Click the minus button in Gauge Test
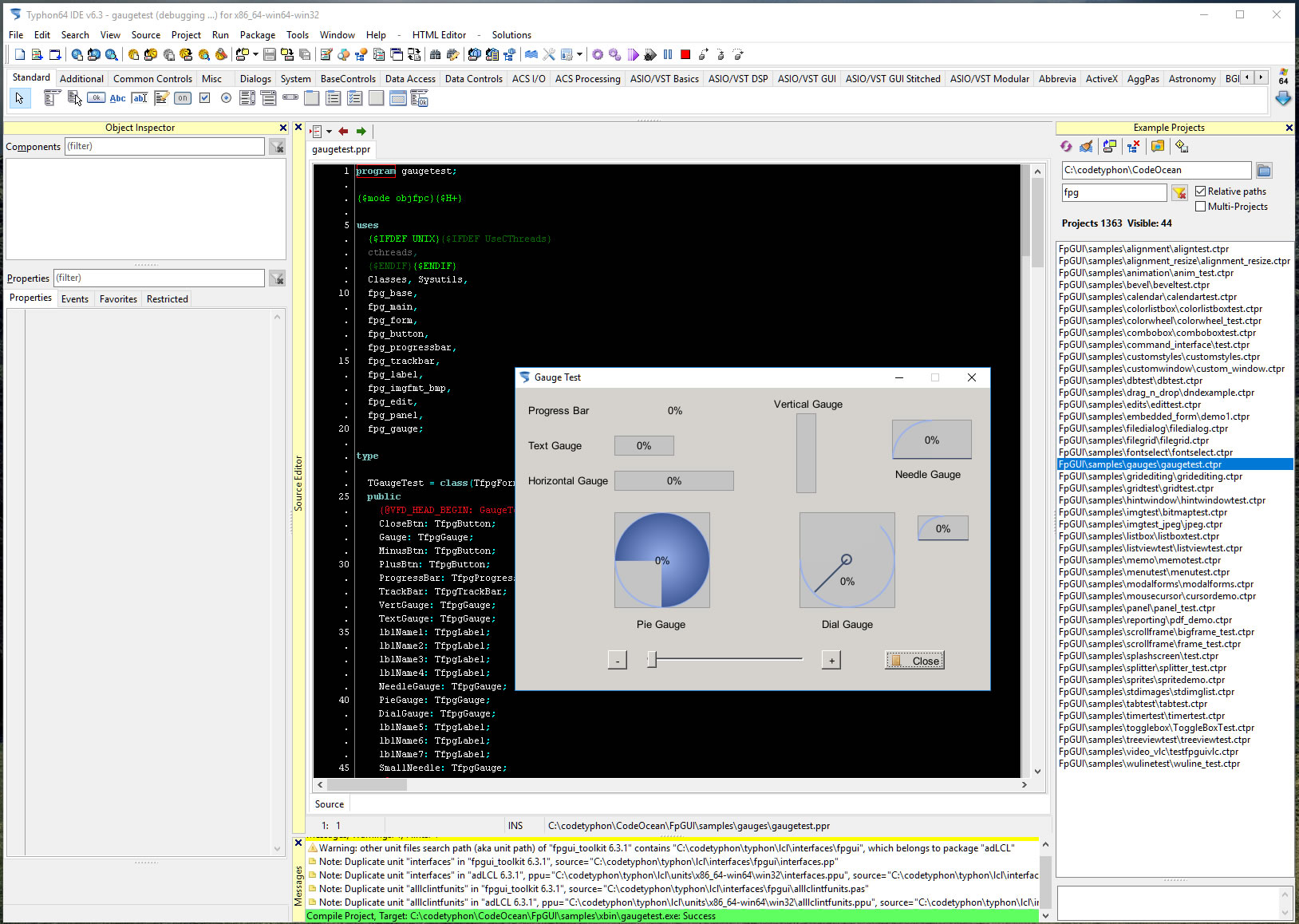The height and width of the screenshot is (924, 1299). (x=617, y=660)
